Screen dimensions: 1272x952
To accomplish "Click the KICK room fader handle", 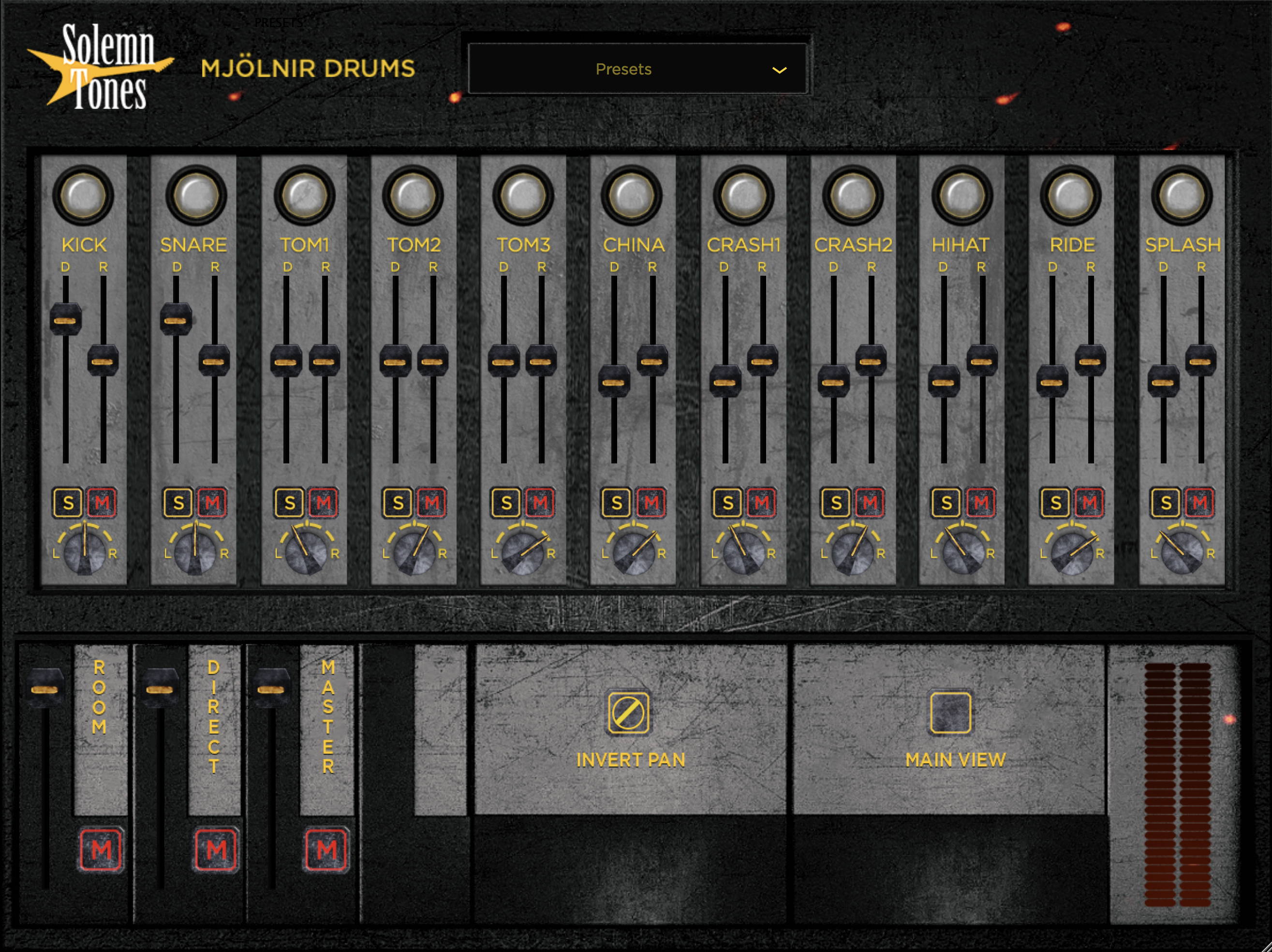I will 103,361.
